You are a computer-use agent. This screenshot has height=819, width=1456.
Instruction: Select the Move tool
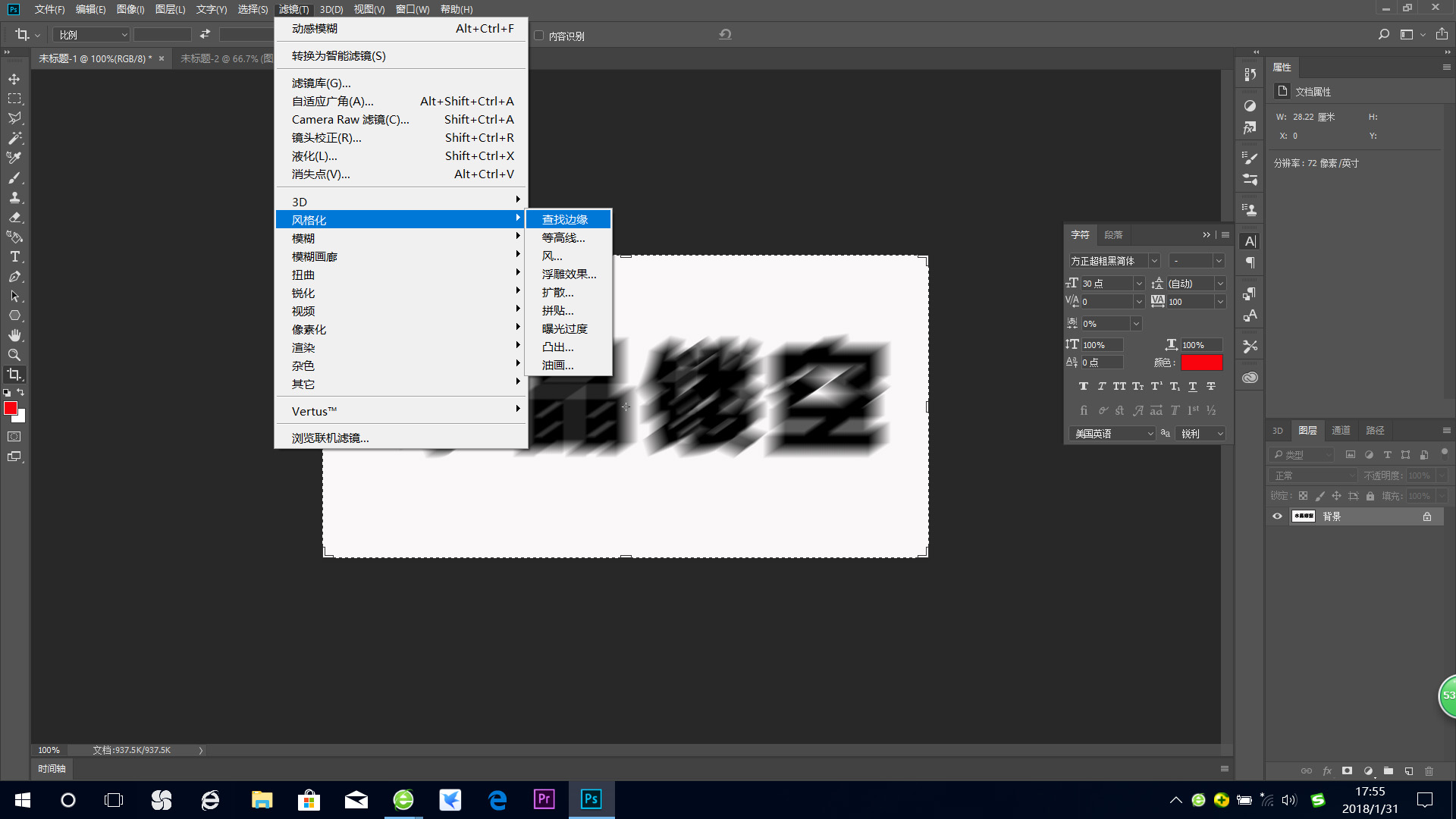pyautogui.click(x=14, y=79)
